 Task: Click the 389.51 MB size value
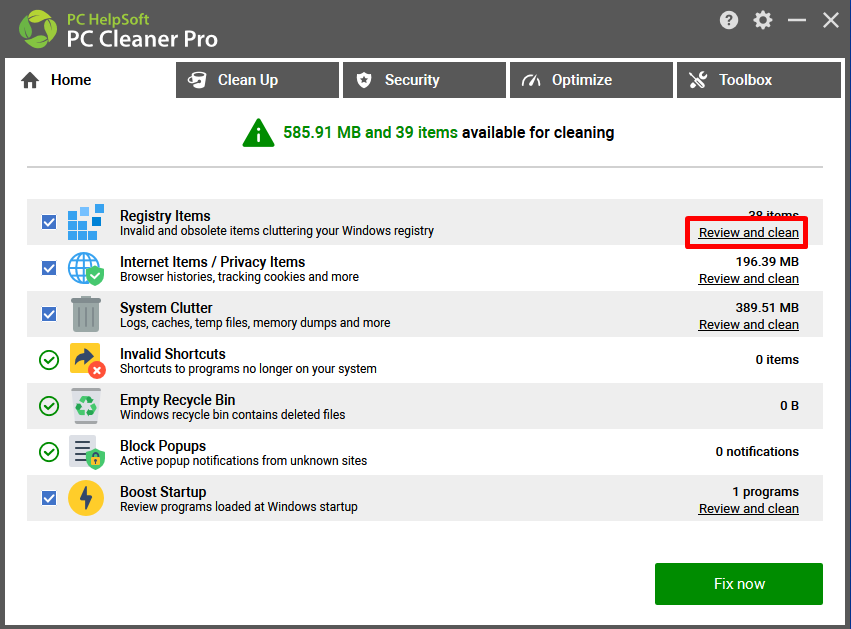tap(767, 308)
